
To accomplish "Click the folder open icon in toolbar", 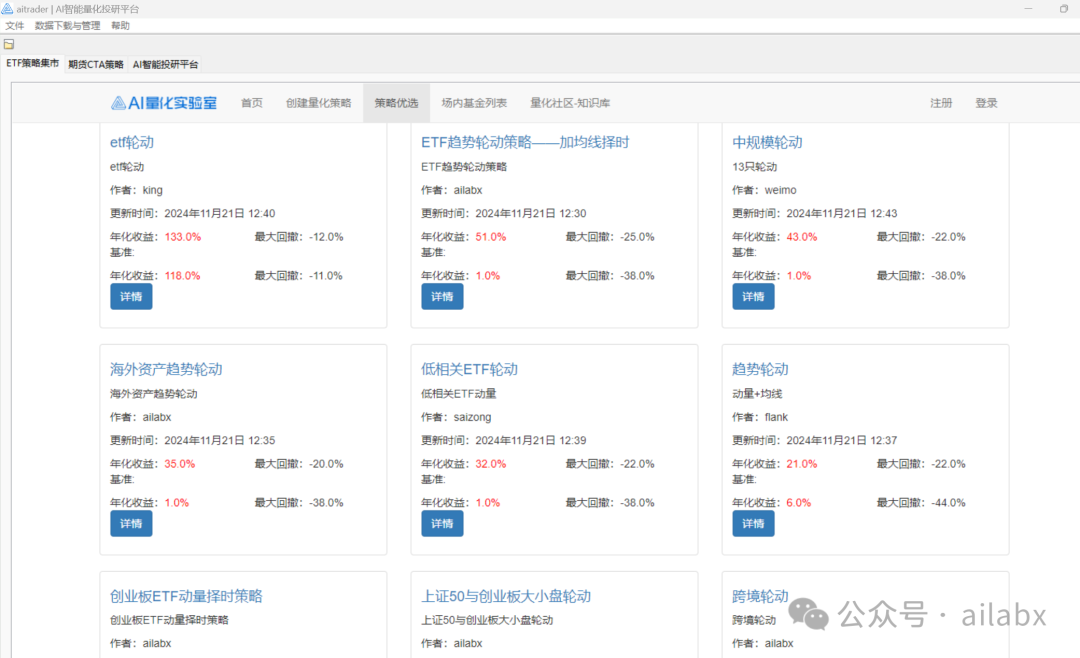I will pos(9,44).
